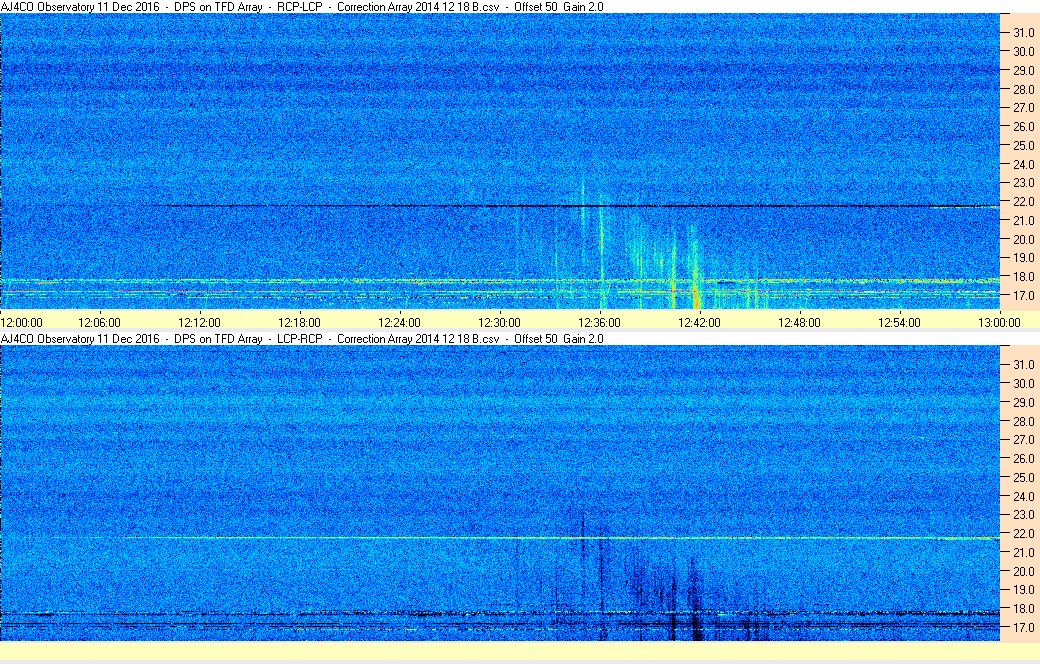Click 29.0 frequency label in RCP-LCP panel
This screenshot has width=1040, height=664.
[1023, 70]
